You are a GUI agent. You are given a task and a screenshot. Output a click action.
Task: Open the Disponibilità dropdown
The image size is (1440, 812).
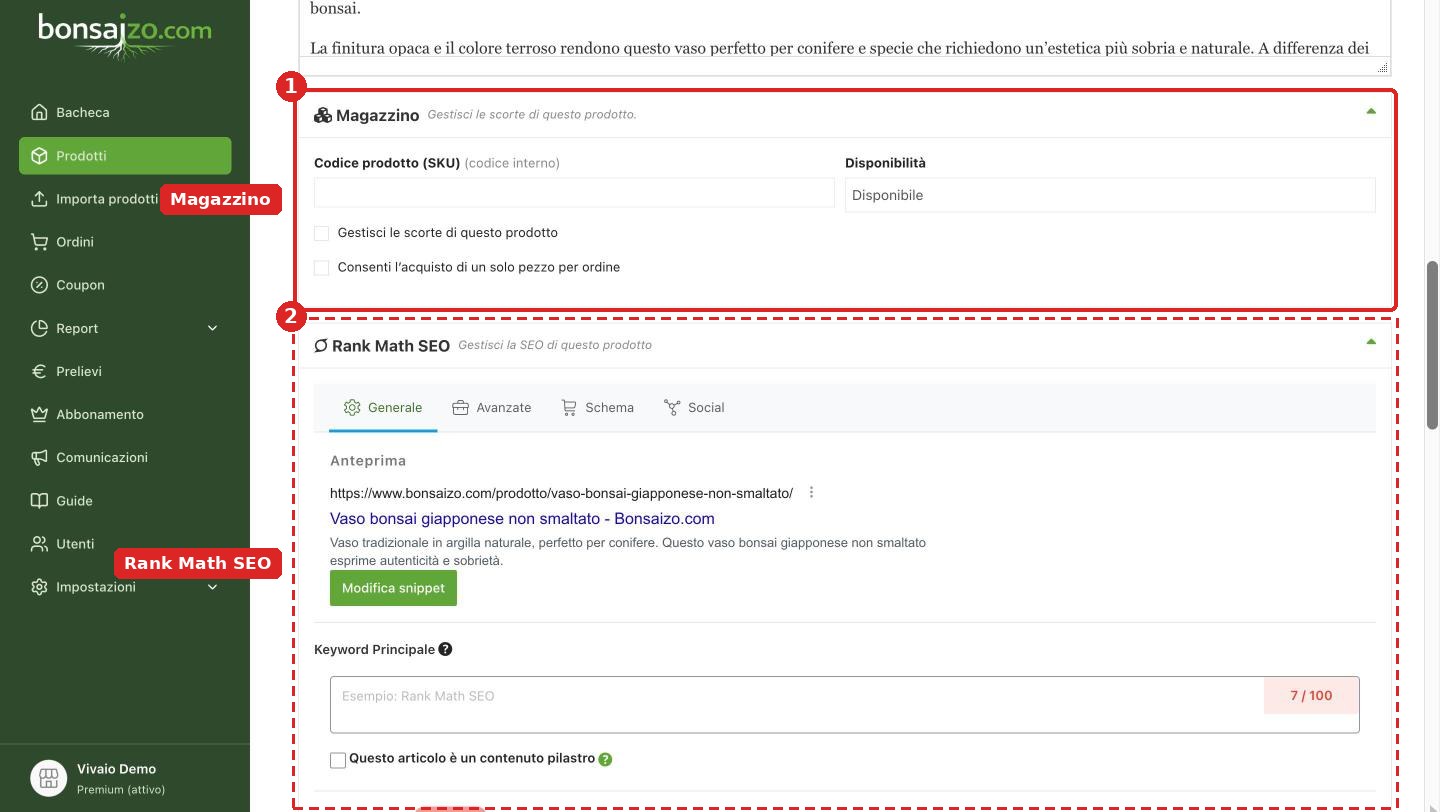pyautogui.click(x=1110, y=195)
